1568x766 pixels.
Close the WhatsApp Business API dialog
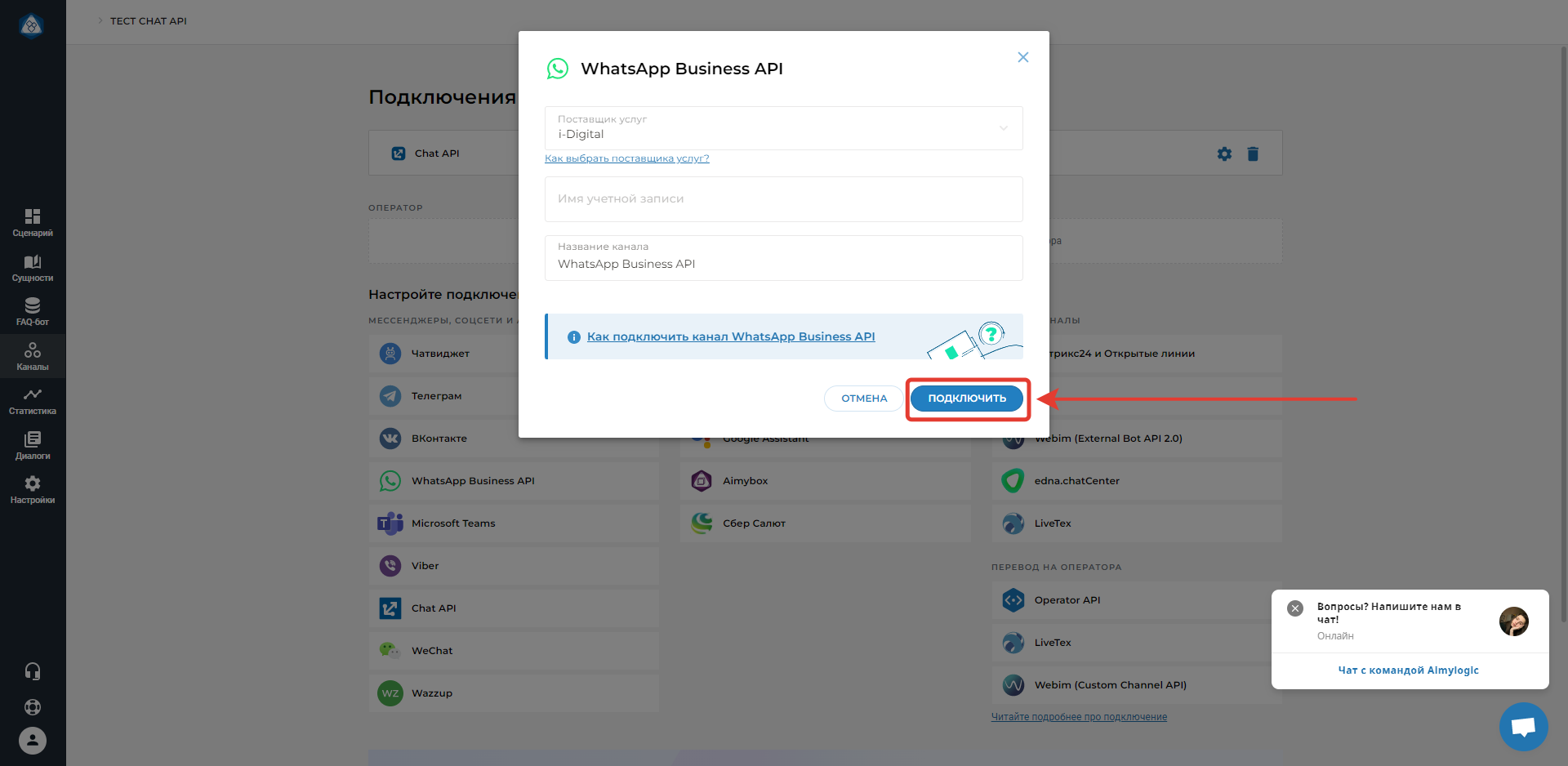pos(1023,57)
